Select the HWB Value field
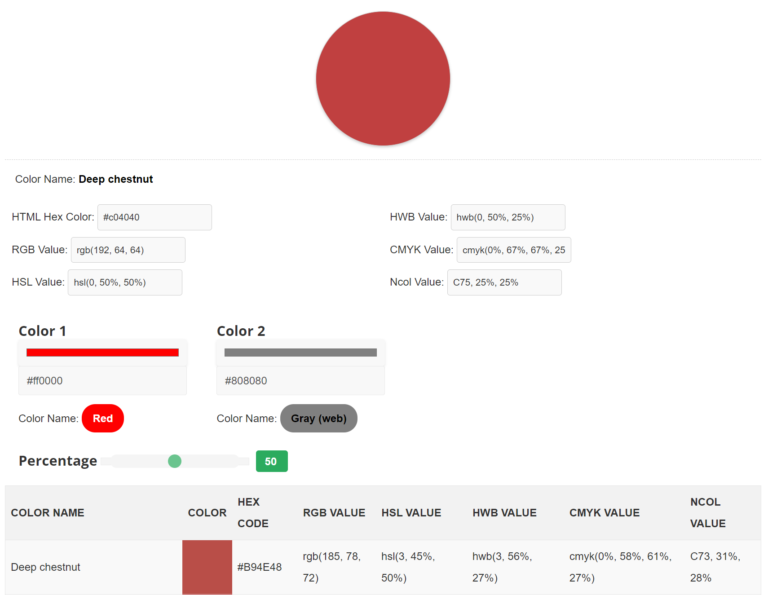The image size is (768, 595). [507, 217]
